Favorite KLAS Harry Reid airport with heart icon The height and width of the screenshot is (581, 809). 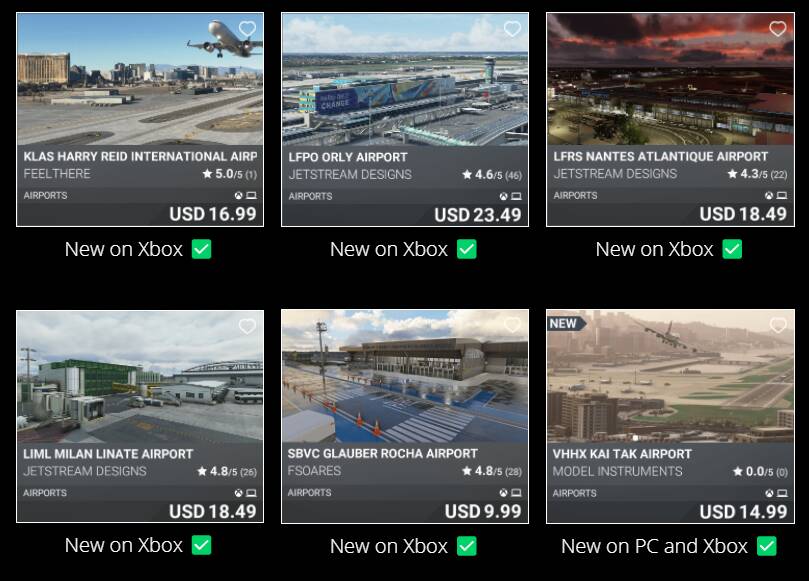tap(247, 29)
